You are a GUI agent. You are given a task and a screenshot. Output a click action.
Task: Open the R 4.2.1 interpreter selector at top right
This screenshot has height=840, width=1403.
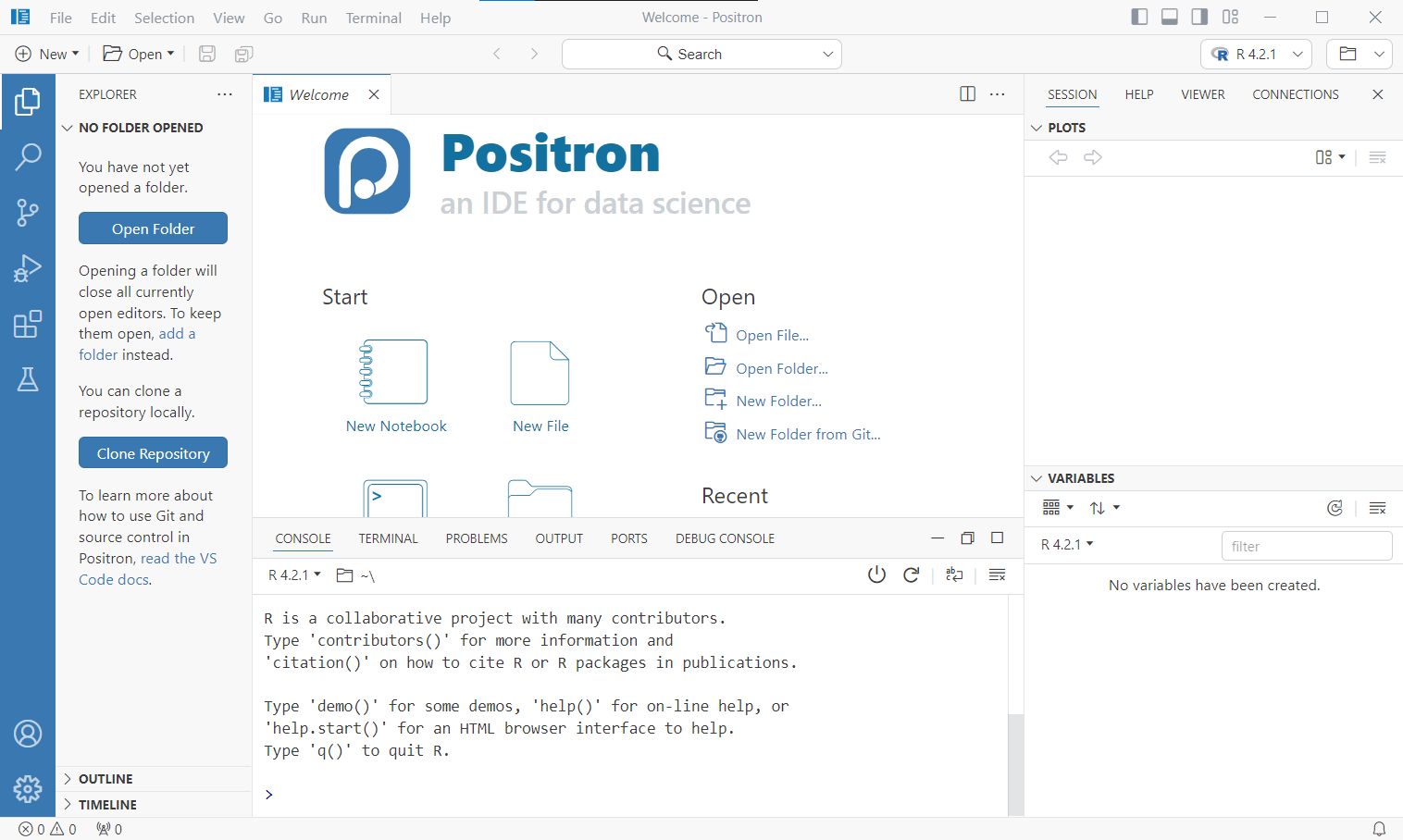tap(1256, 54)
